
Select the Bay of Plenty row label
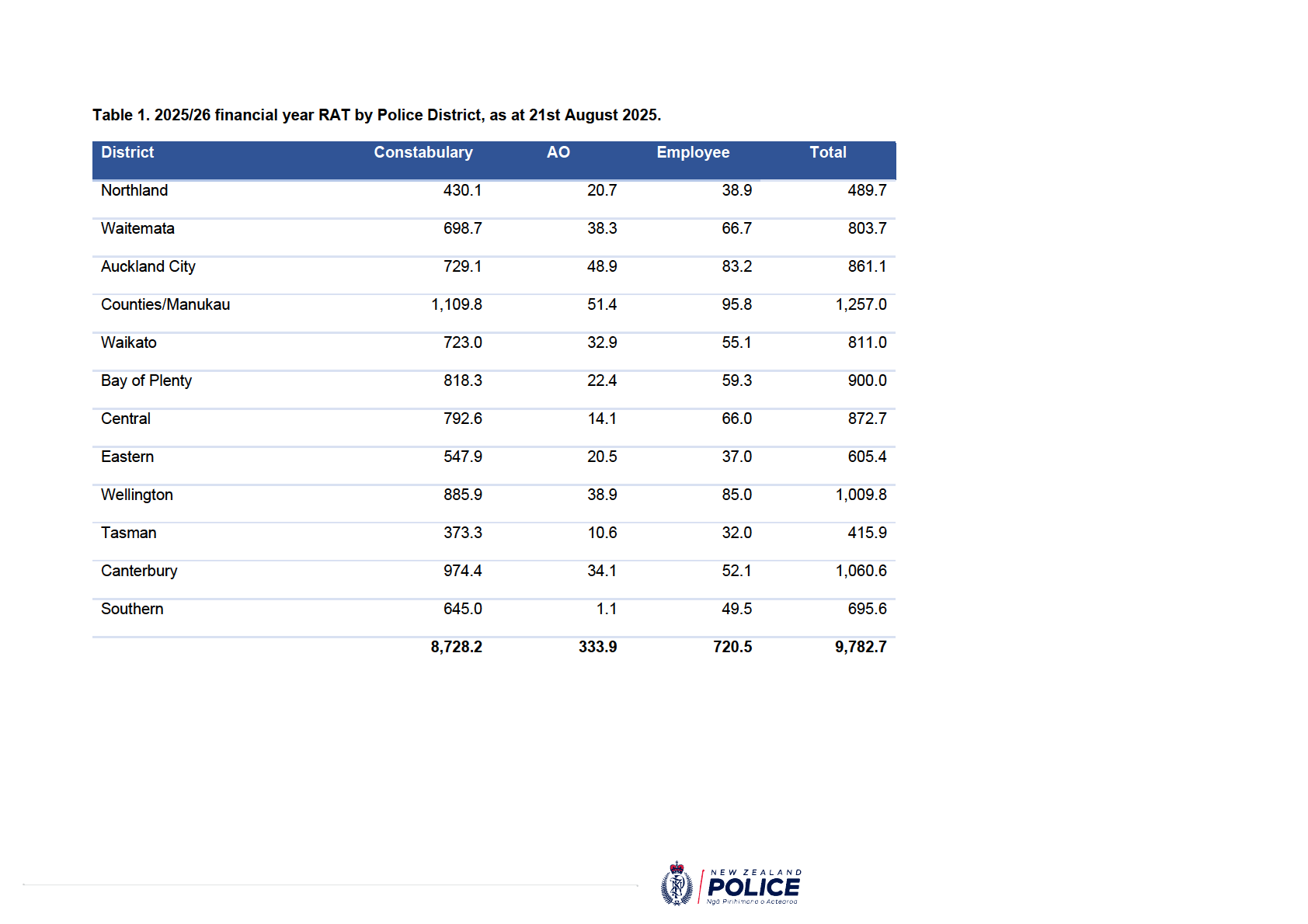[x=146, y=380]
